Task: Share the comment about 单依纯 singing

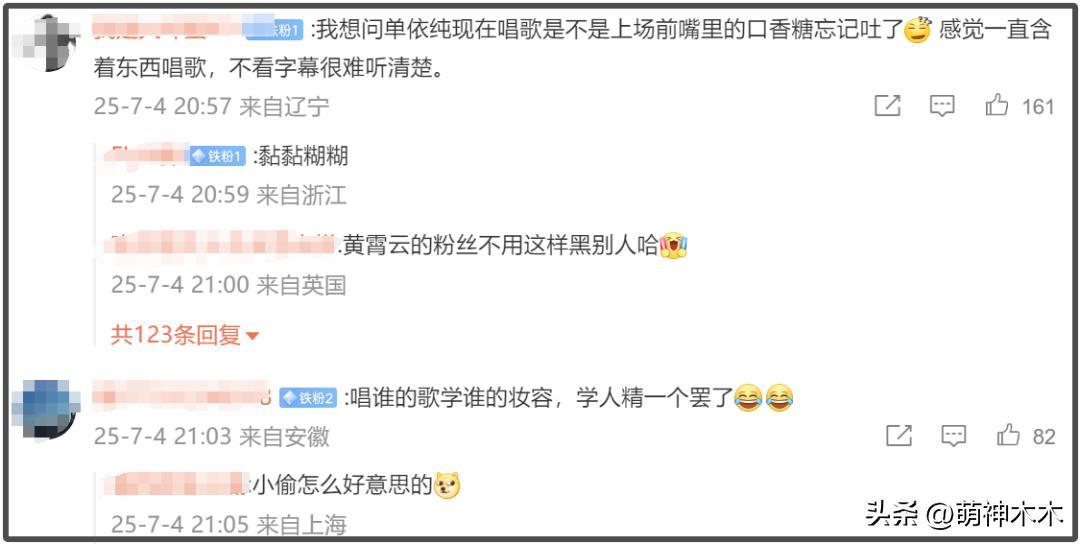Action: [x=887, y=106]
